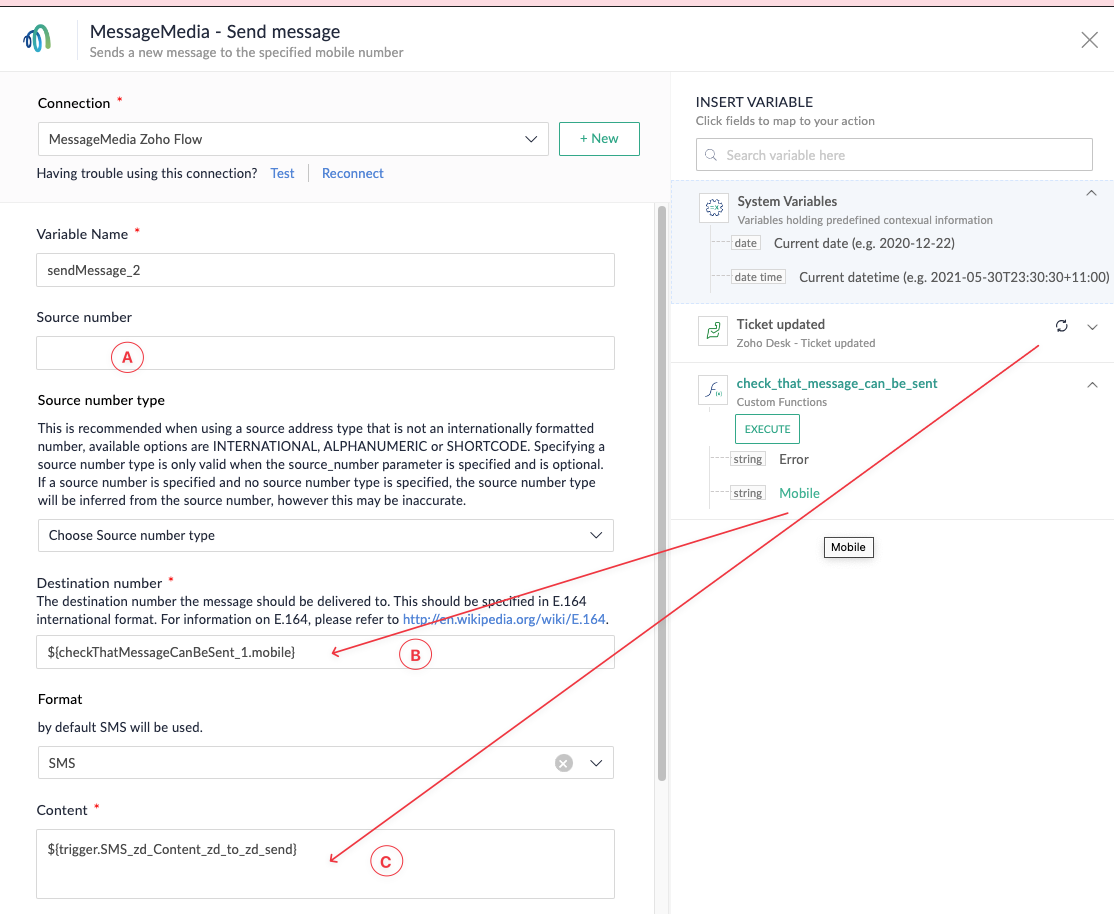This screenshot has width=1114, height=914.
Task: Click the Ticket updated heading
Action: pos(781,324)
